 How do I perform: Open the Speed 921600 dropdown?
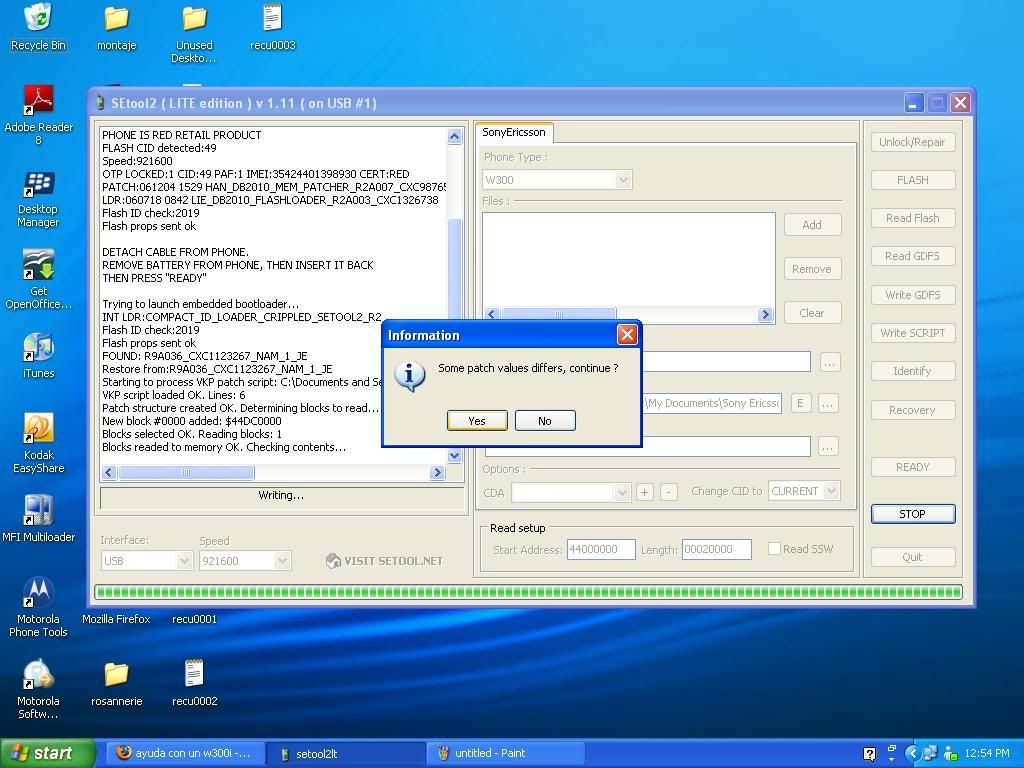click(282, 561)
